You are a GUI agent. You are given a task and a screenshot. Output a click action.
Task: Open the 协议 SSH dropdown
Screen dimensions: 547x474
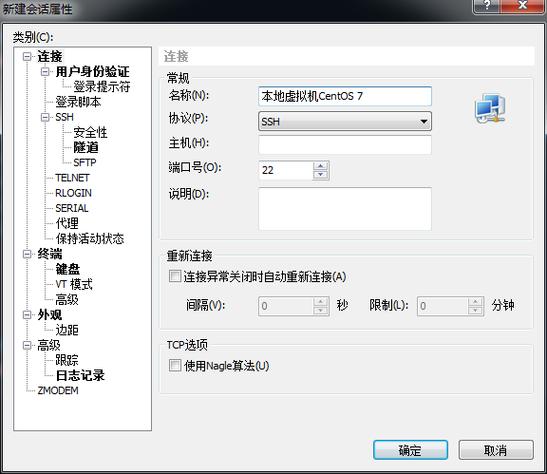pyautogui.click(x=345, y=121)
